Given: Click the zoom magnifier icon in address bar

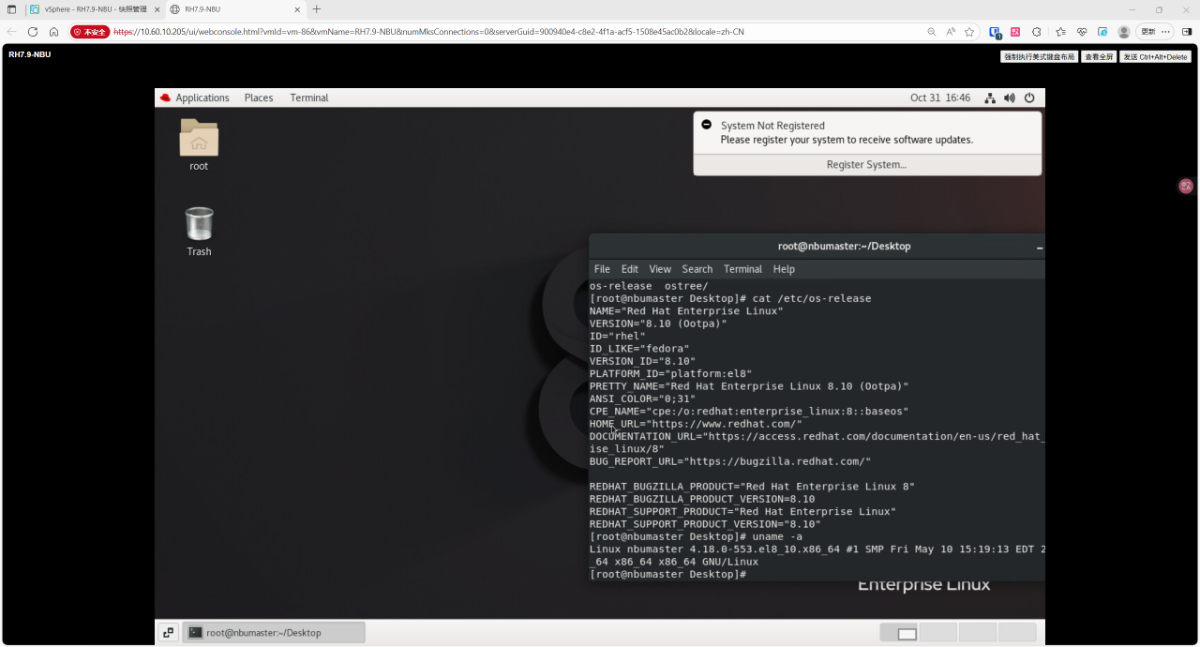Looking at the screenshot, I should coord(932,32).
